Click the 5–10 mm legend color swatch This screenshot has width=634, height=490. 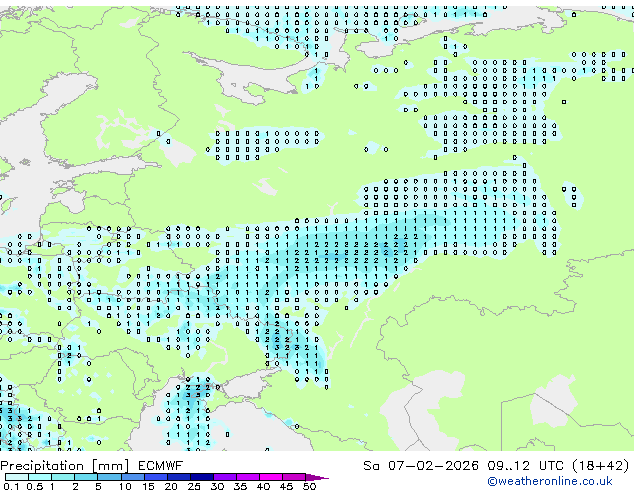pyautogui.click(x=110, y=477)
